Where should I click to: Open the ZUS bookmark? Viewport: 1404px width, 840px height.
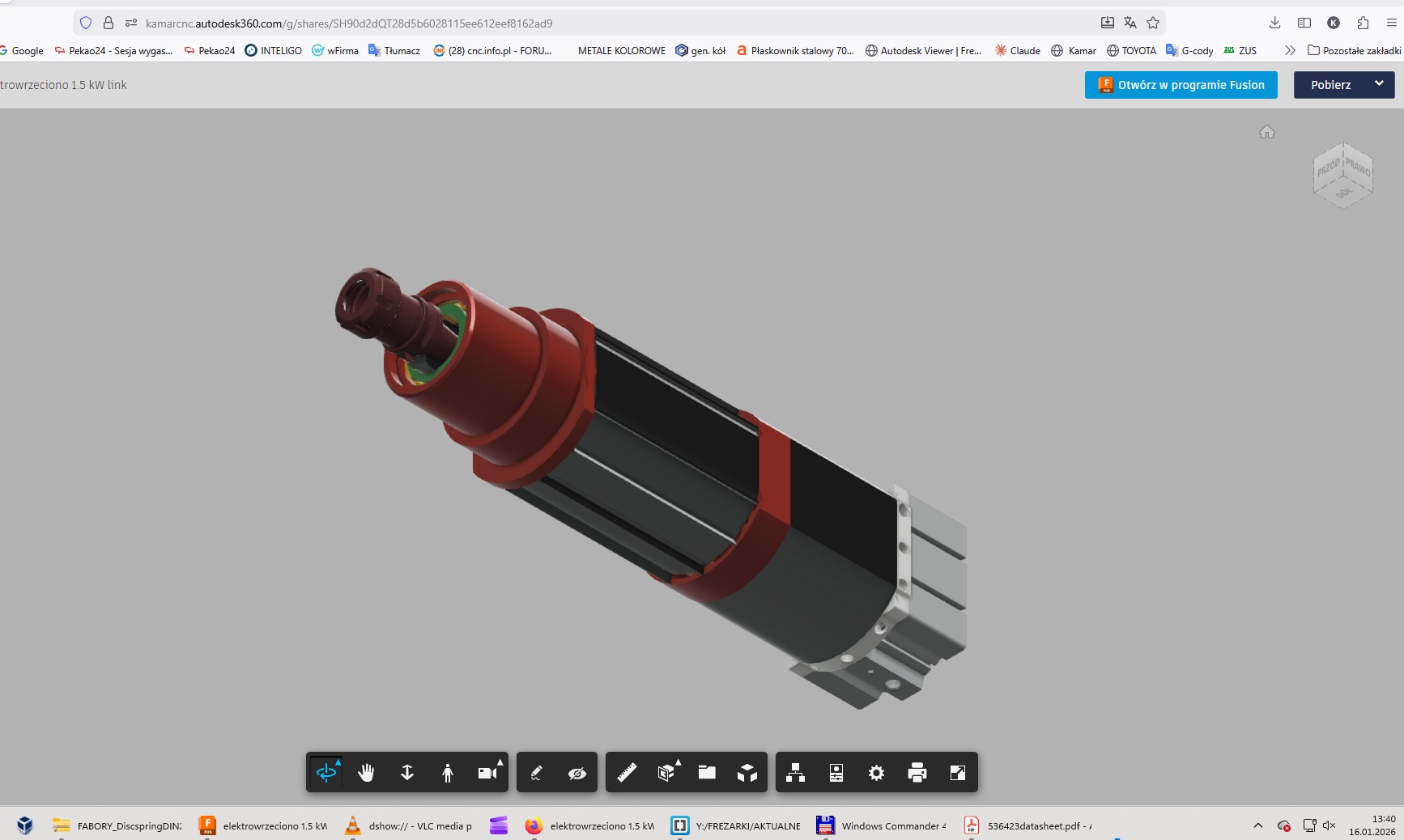[x=1240, y=50]
